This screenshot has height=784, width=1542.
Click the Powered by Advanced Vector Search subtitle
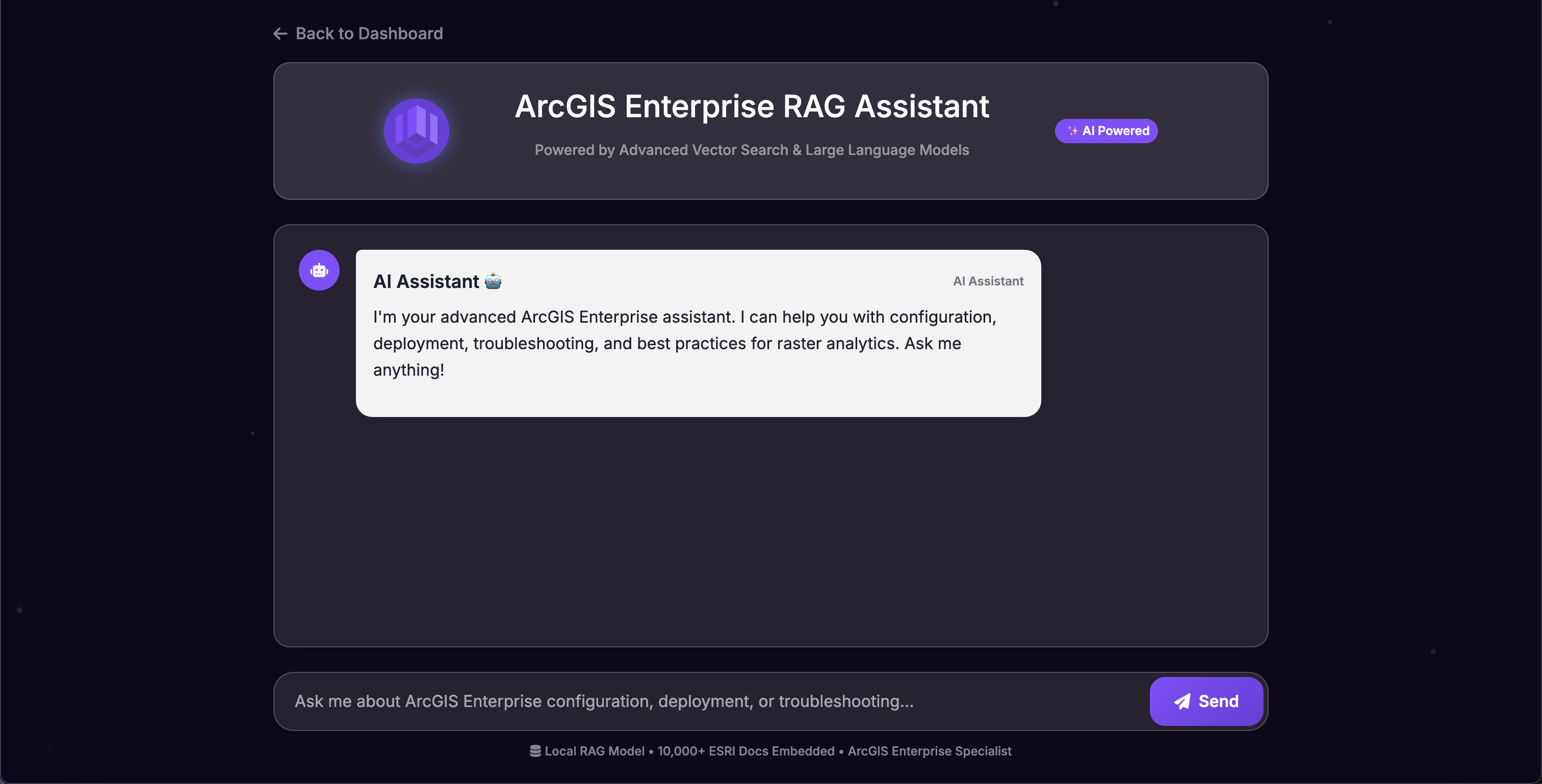point(751,150)
